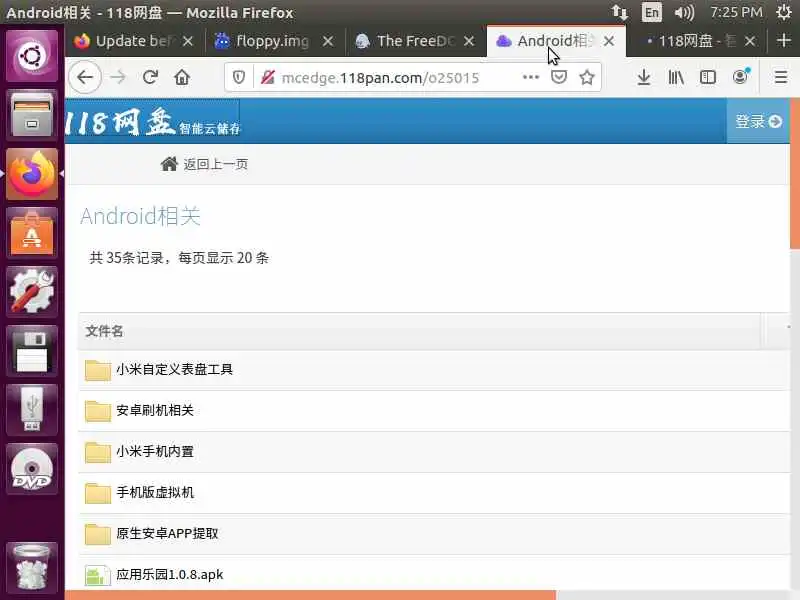Open the Library panel
800x600 pixels.
[676, 78]
